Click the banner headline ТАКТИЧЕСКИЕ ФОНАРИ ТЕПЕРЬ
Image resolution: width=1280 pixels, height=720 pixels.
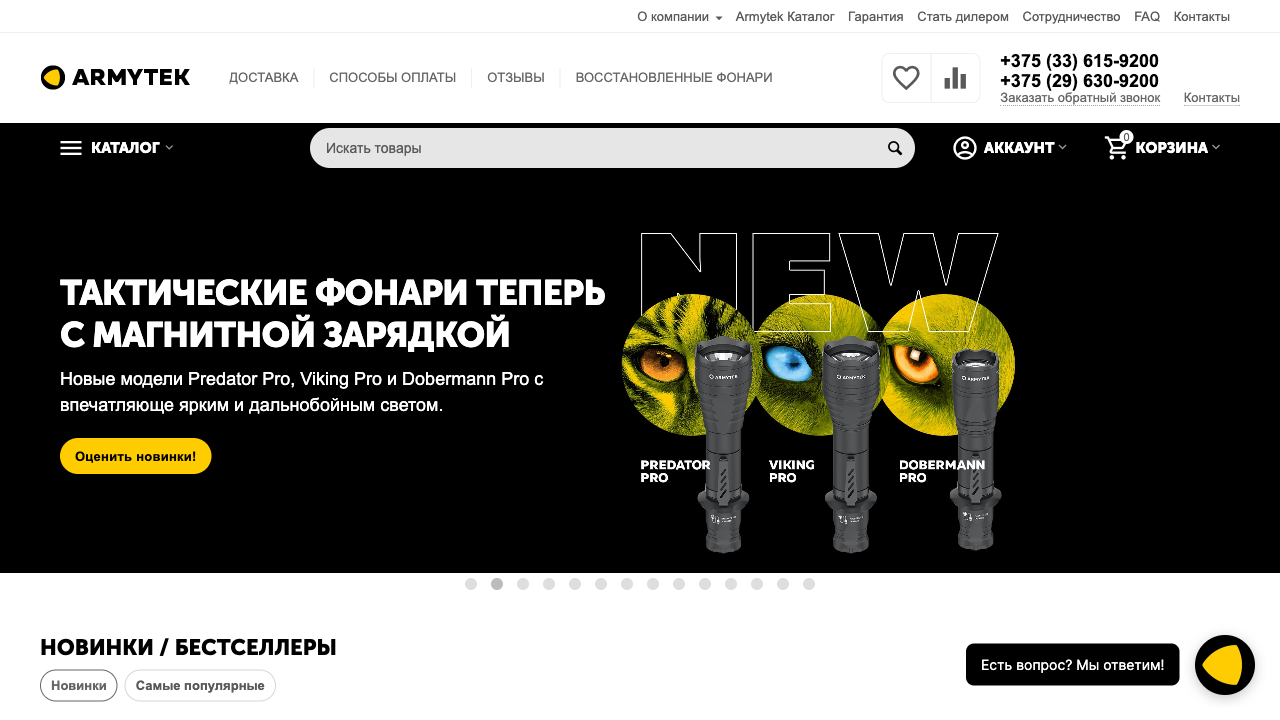(x=333, y=293)
